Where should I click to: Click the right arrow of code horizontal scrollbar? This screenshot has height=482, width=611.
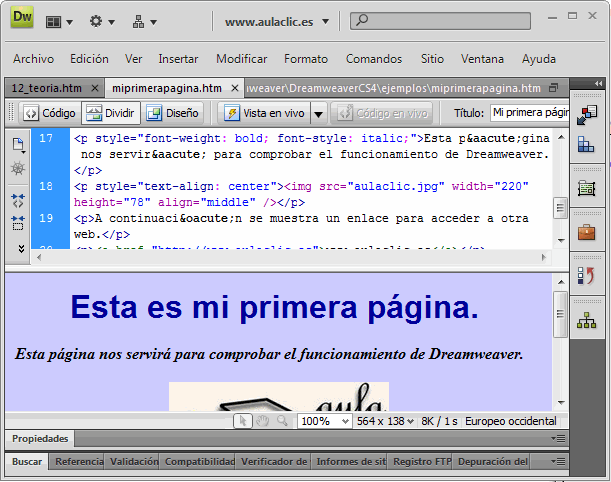point(543,257)
